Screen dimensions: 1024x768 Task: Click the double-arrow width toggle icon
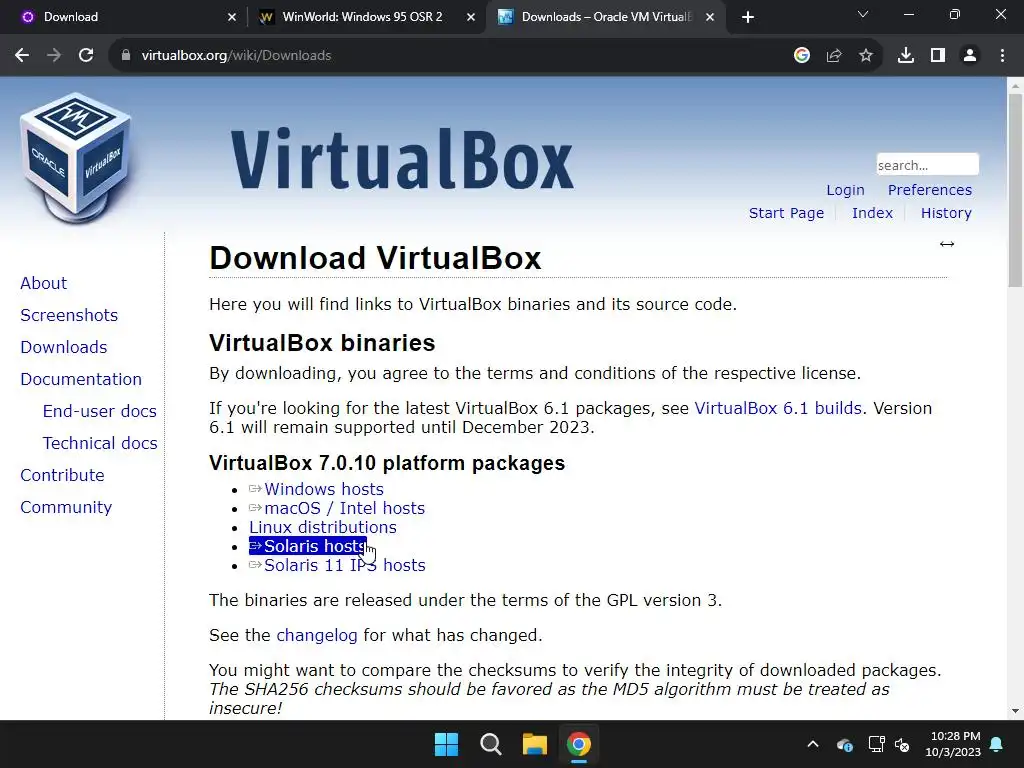[947, 244]
